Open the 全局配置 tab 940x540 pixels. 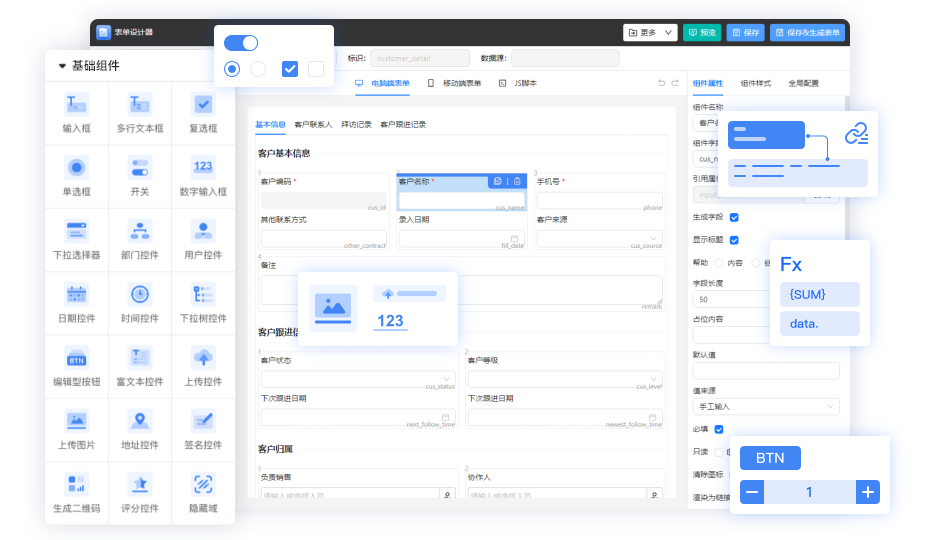(803, 83)
